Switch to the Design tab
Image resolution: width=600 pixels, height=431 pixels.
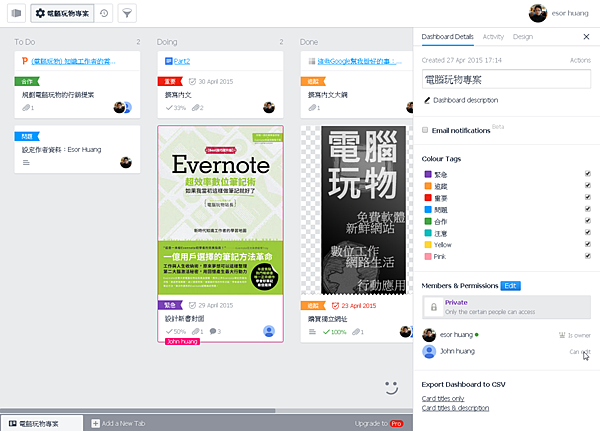click(523, 37)
